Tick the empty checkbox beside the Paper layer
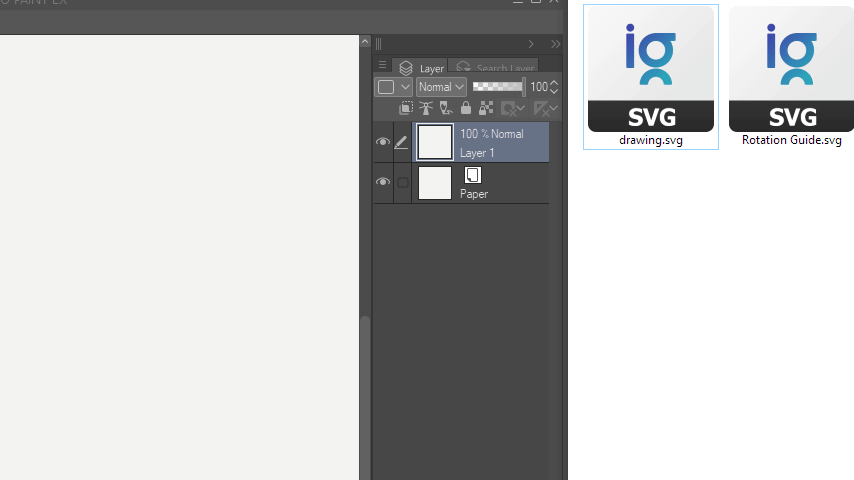Image resolution: width=854 pixels, height=480 pixels. coord(403,183)
